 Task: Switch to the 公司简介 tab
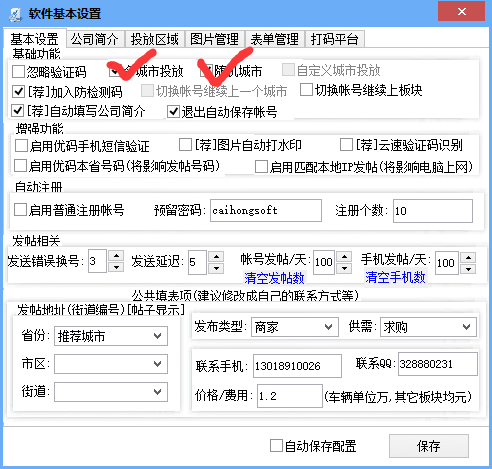tap(95, 39)
